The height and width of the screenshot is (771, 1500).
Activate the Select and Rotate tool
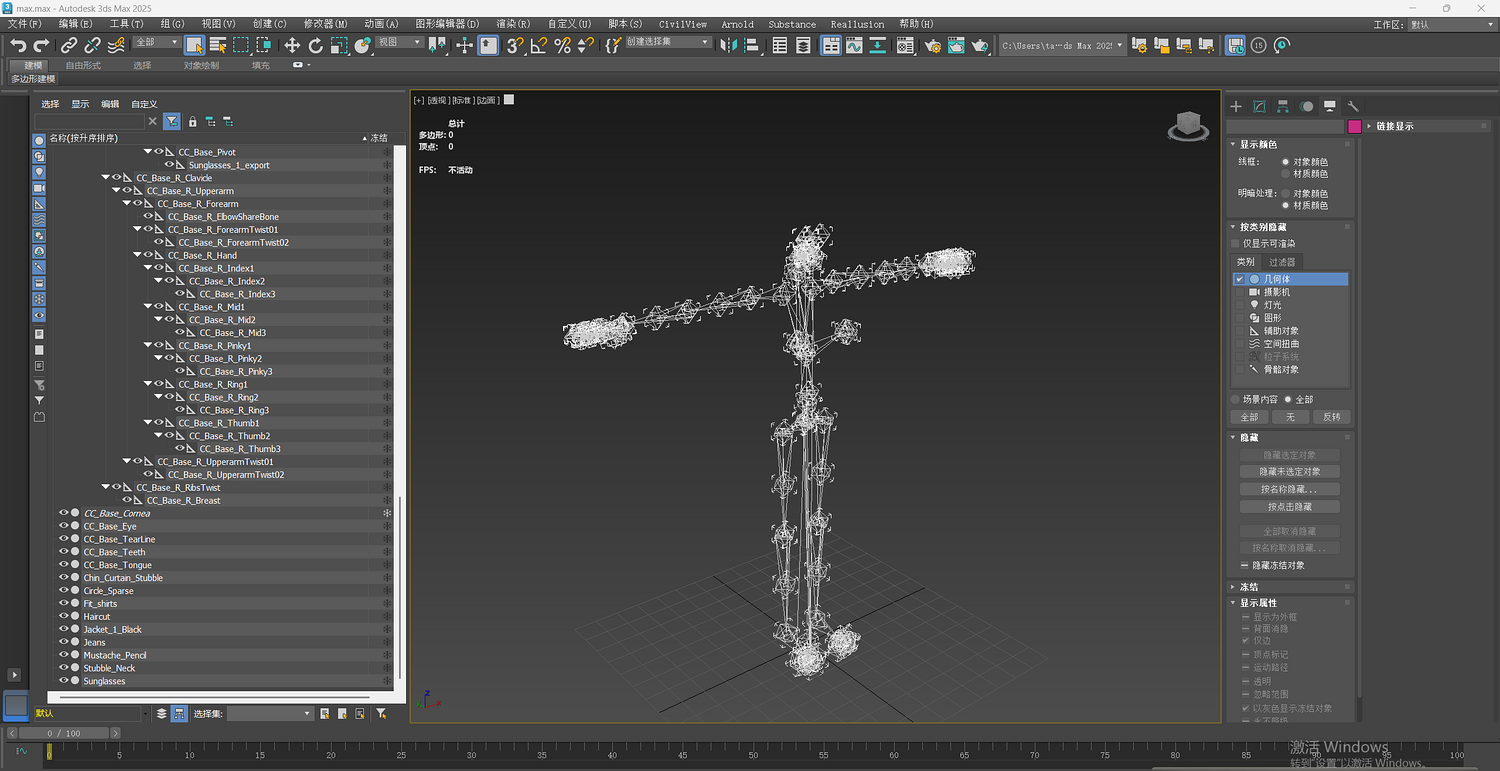coord(316,45)
